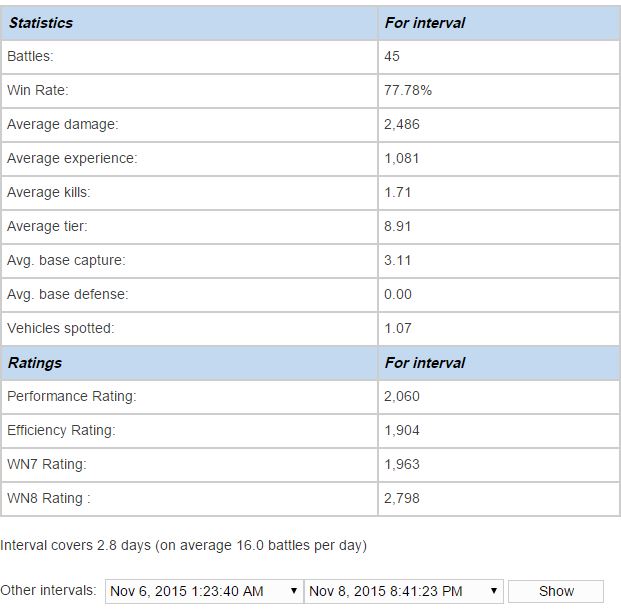This screenshot has height=614, width=621.
Task: Click the 'Interval covers 2.8 days' text
Action: (183, 545)
